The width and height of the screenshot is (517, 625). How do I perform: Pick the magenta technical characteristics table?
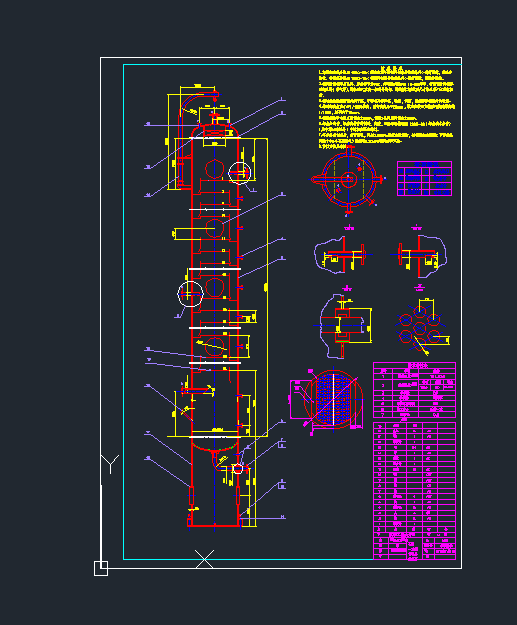click(x=414, y=390)
